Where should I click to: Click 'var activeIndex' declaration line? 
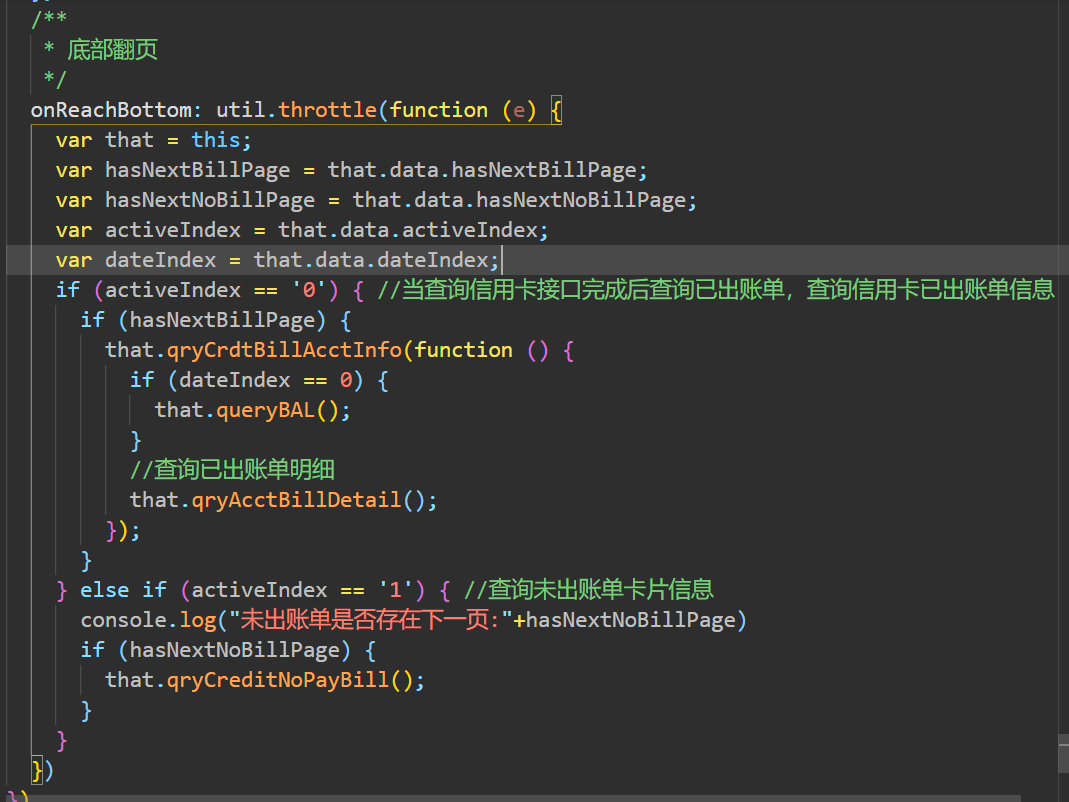[302, 230]
